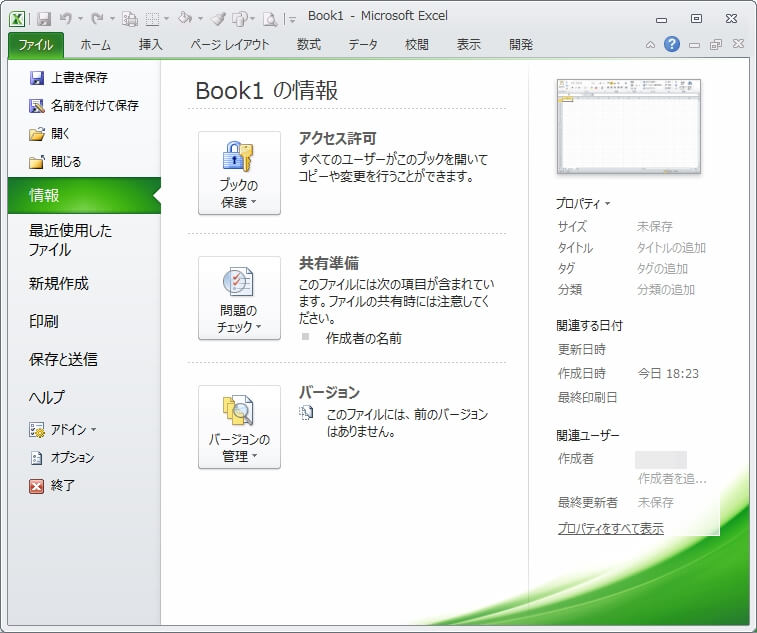Click the format painter brush icon

pyautogui.click(x=219, y=19)
